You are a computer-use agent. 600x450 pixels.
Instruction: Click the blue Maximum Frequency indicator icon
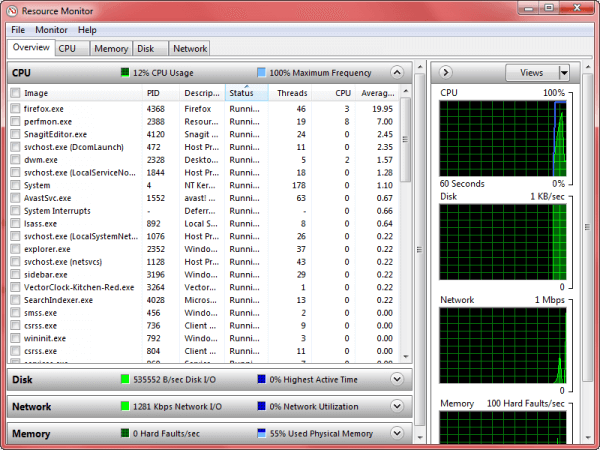click(x=261, y=72)
